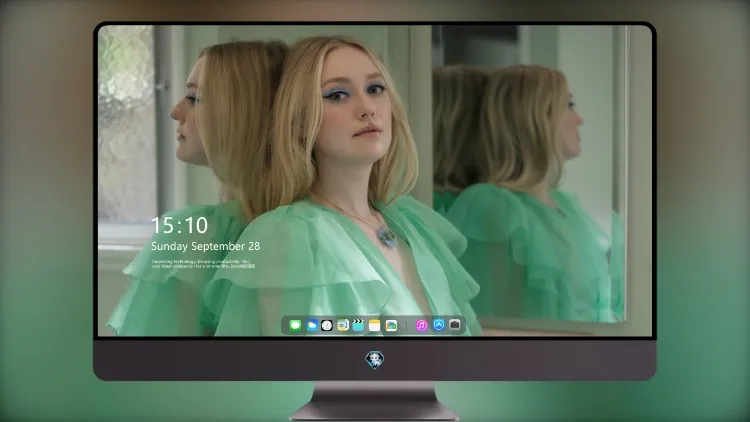
Task: Open the blue App Store icon
Action: pos(439,325)
